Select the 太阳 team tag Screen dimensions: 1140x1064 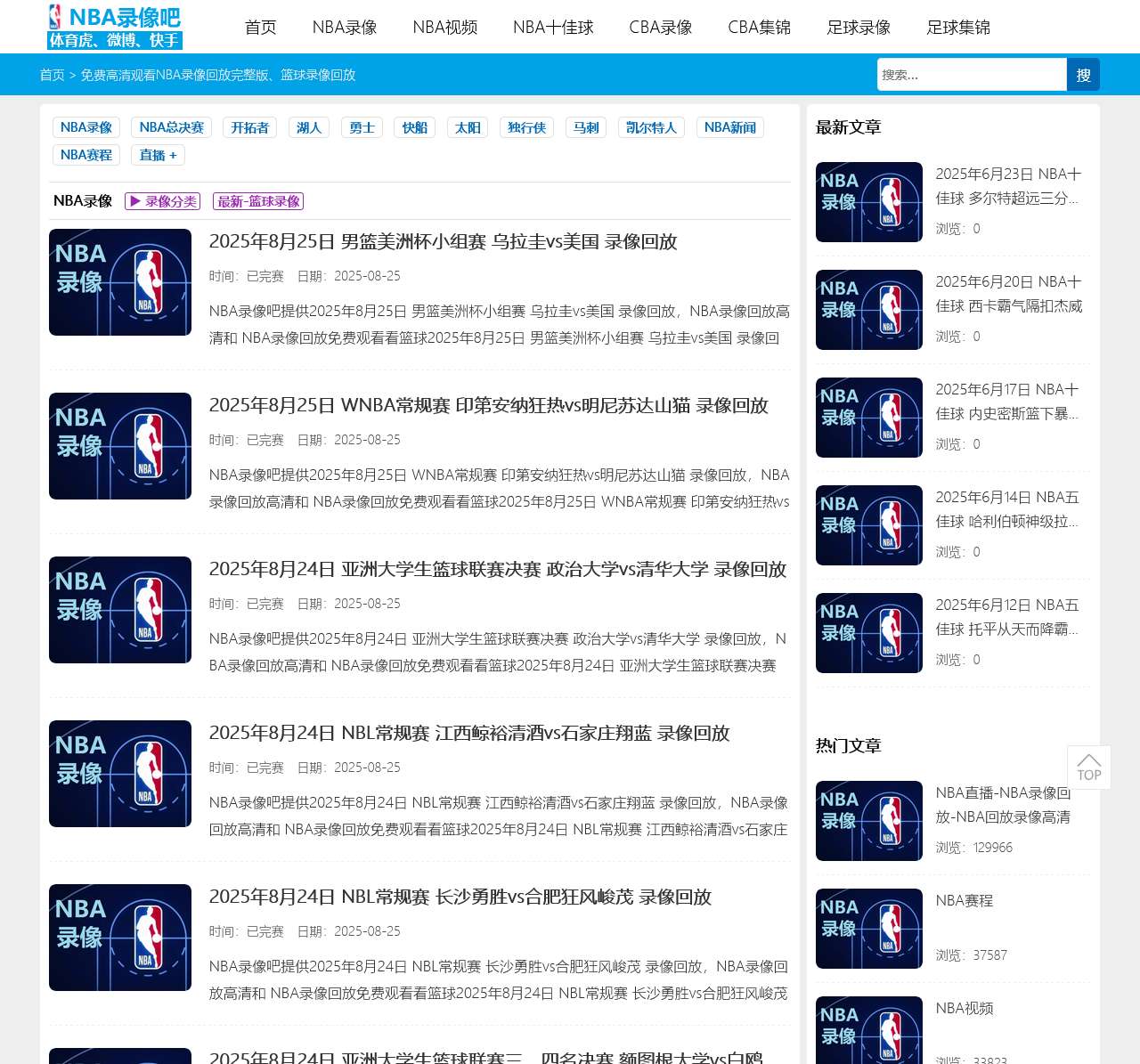pyautogui.click(x=467, y=127)
